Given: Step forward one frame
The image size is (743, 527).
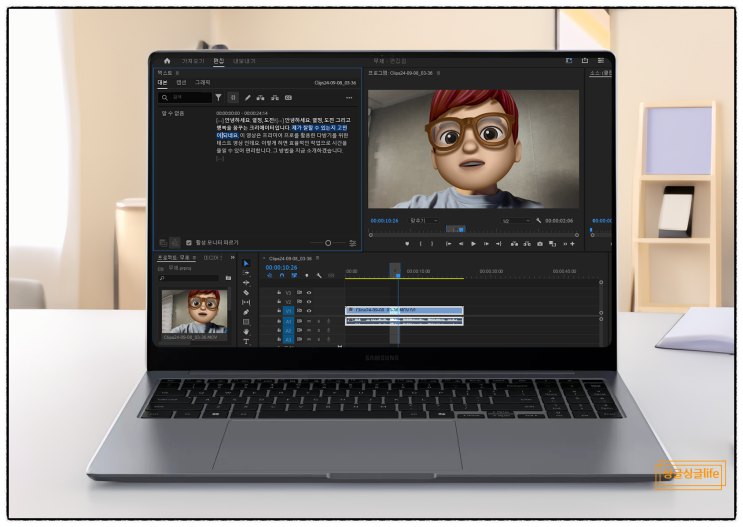Looking at the screenshot, I should point(486,244).
